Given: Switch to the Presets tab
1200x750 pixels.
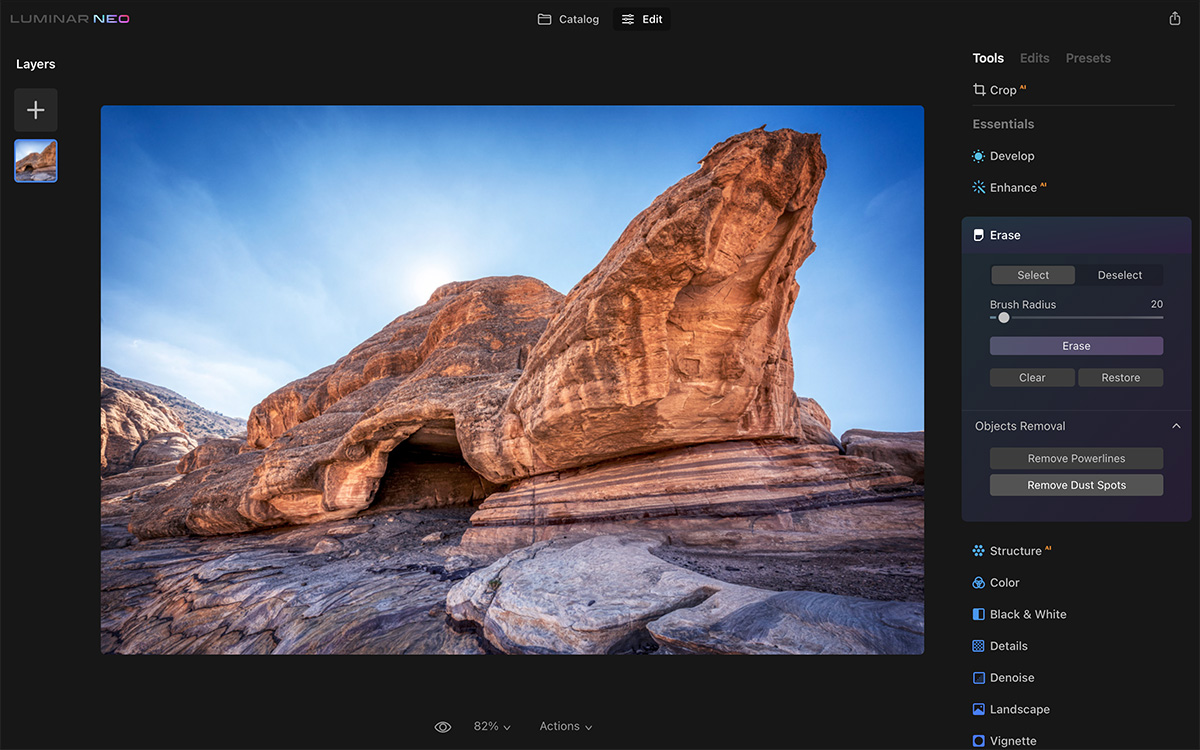Looking at the screenshot, I should click(x=1088, y=58).
